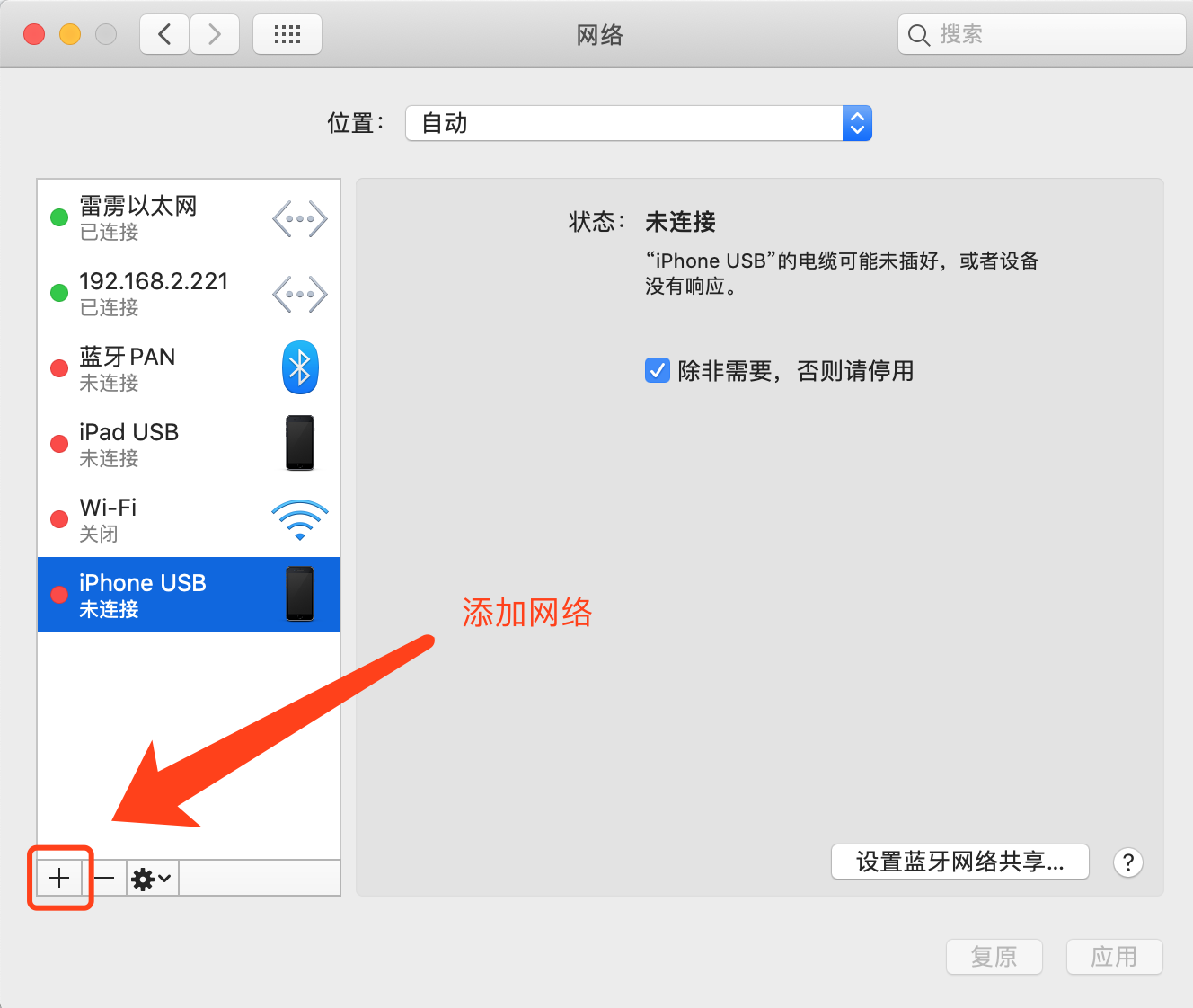Viewport: 1193px width, 1008px height.
Task: Click the Wi-Fi signal icon
Action: 300,520
